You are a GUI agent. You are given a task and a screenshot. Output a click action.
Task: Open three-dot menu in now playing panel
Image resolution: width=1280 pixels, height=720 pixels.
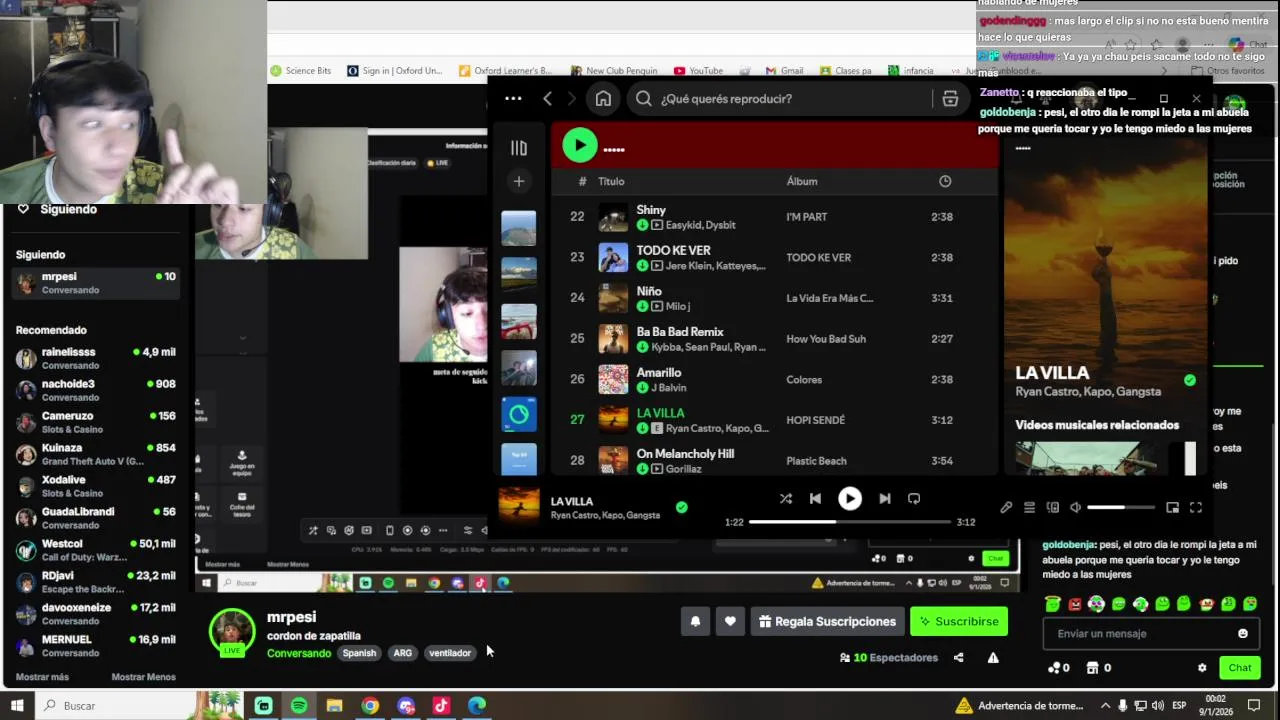click(1023, 148)
